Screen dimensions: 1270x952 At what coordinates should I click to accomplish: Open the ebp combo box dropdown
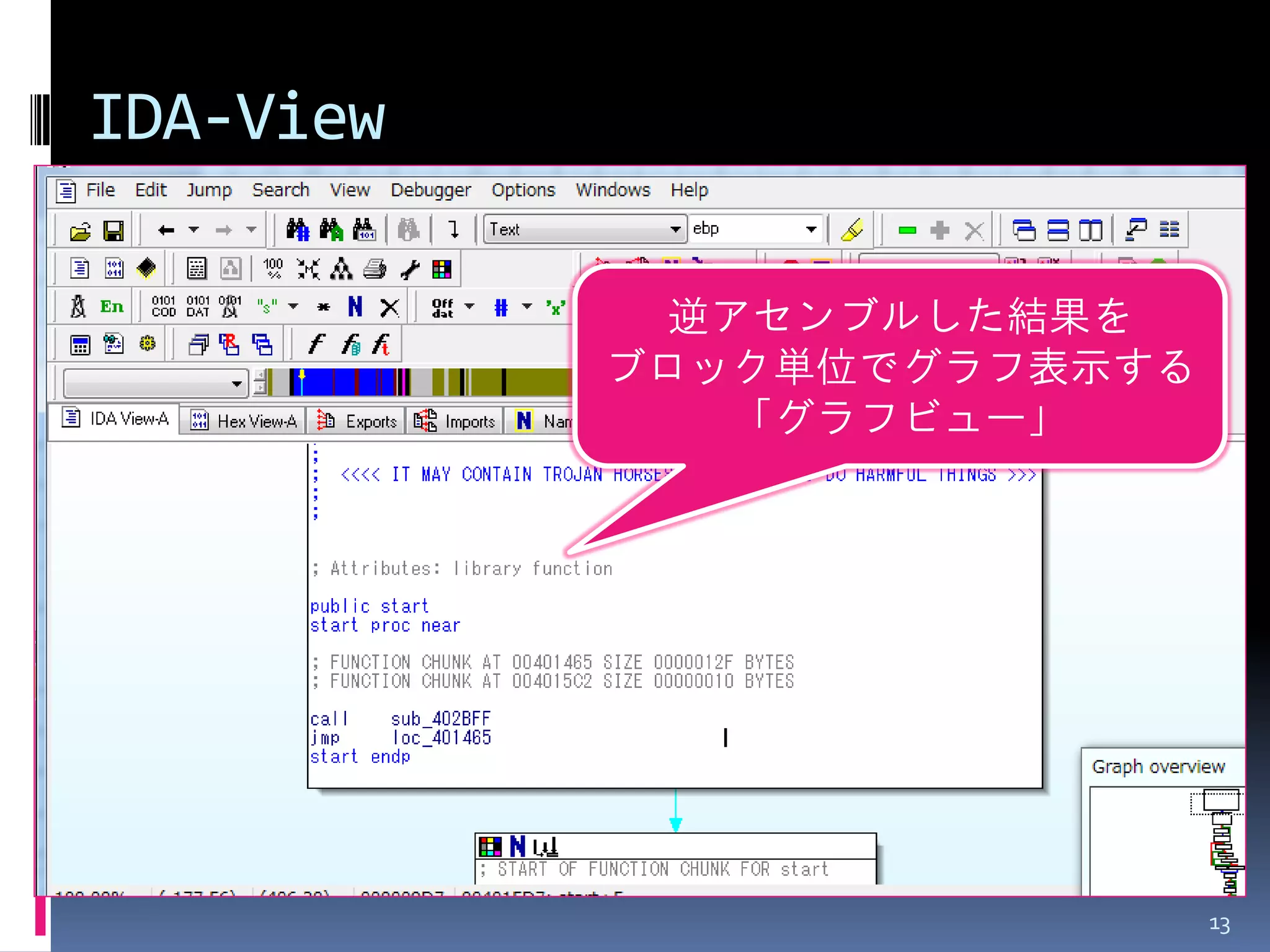(x=810, y=229)
